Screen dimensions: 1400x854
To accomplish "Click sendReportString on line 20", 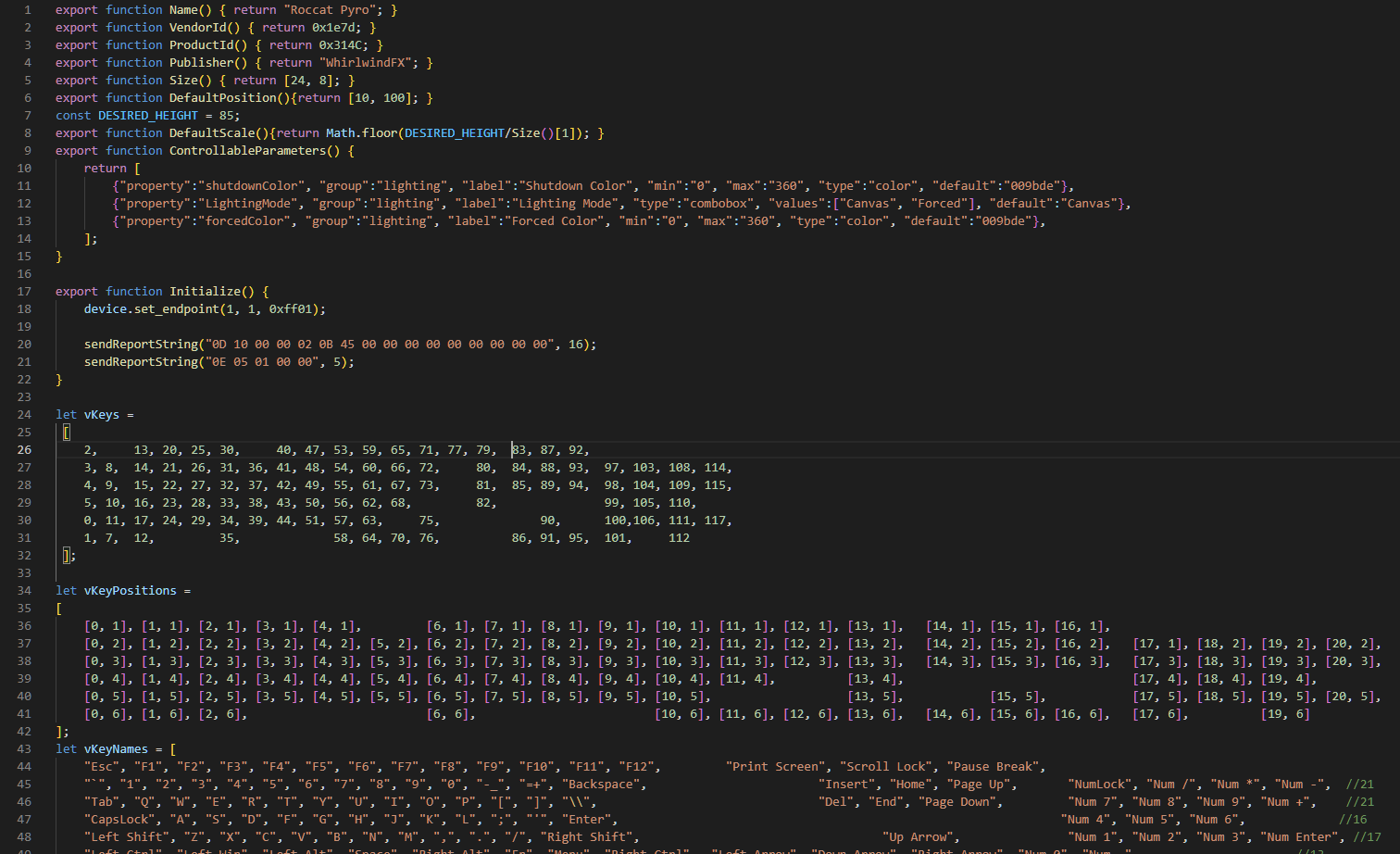I will pos(141,345).
